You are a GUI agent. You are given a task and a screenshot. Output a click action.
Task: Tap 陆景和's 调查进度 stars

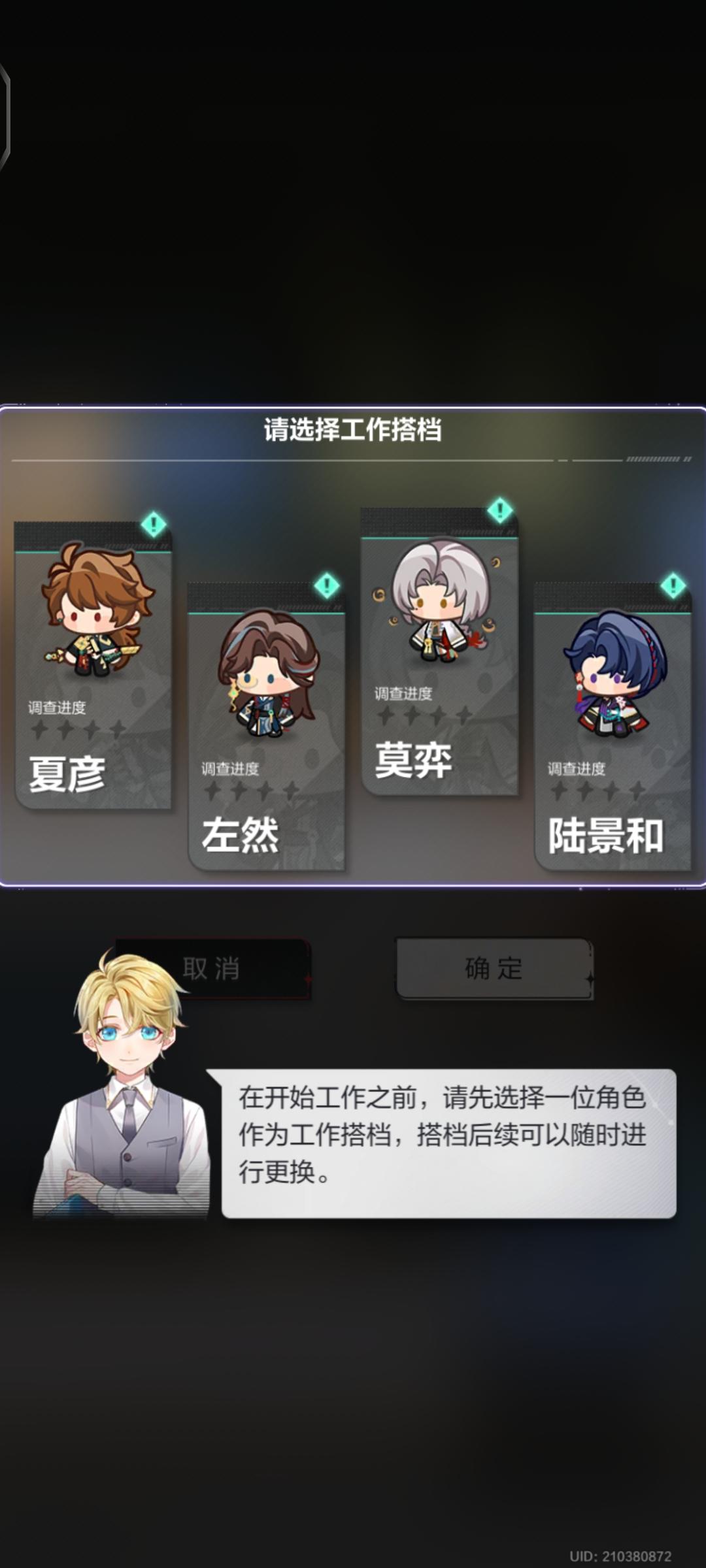598,791
